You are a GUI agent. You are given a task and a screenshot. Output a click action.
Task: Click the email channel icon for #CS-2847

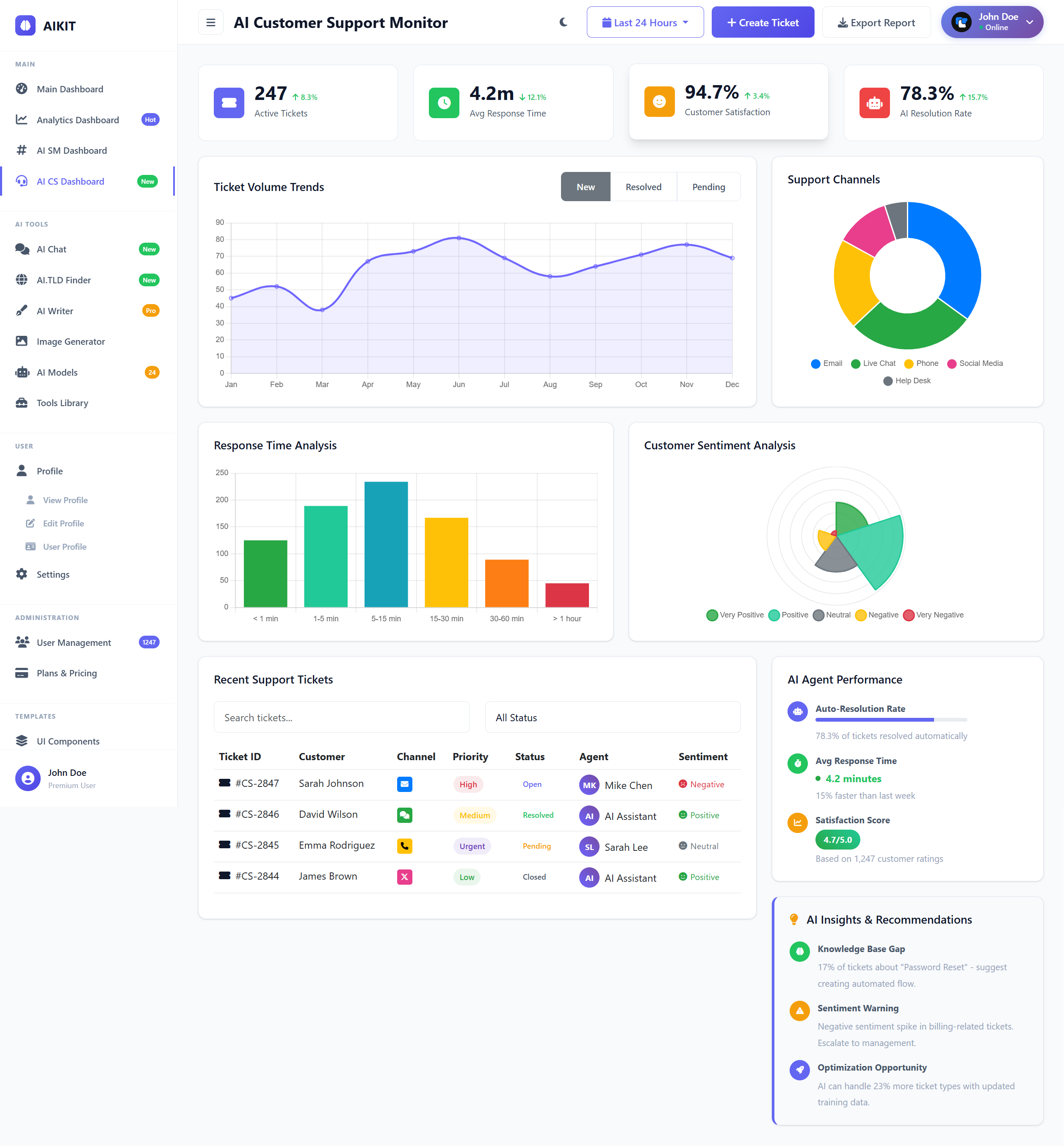tap(404, 784)
